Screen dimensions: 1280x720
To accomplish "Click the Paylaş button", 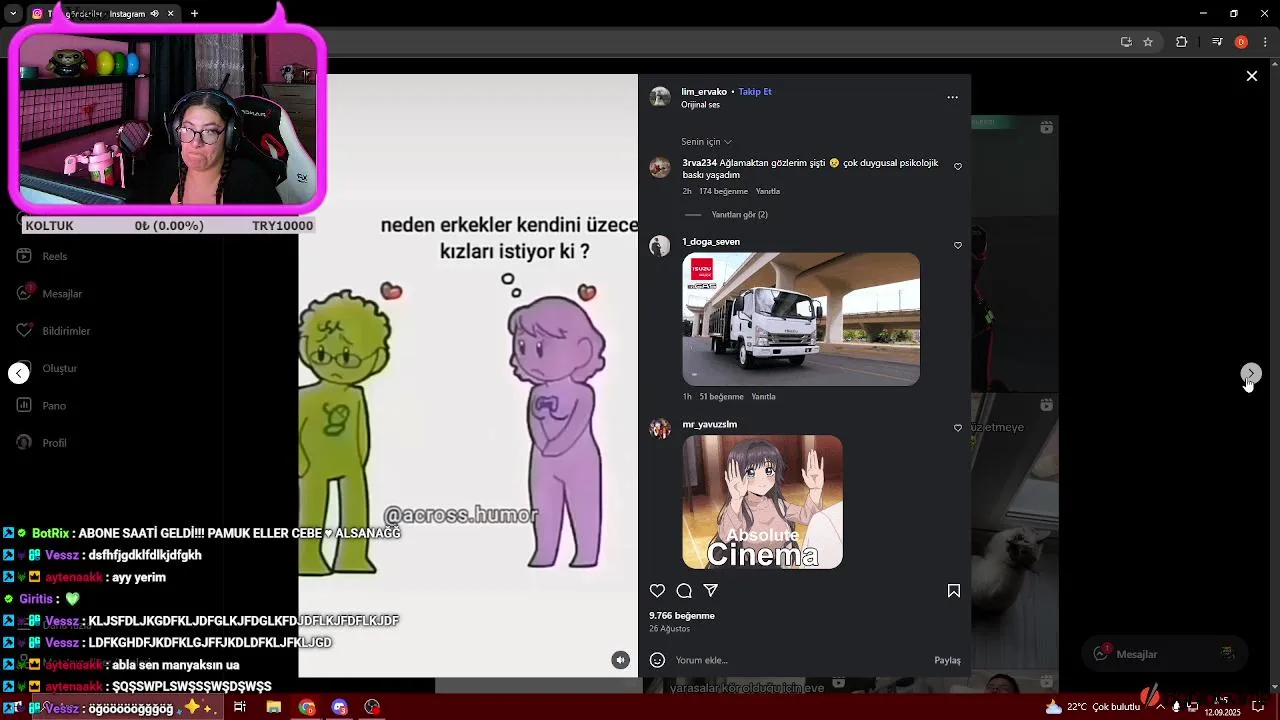I will tap(947, 660).
